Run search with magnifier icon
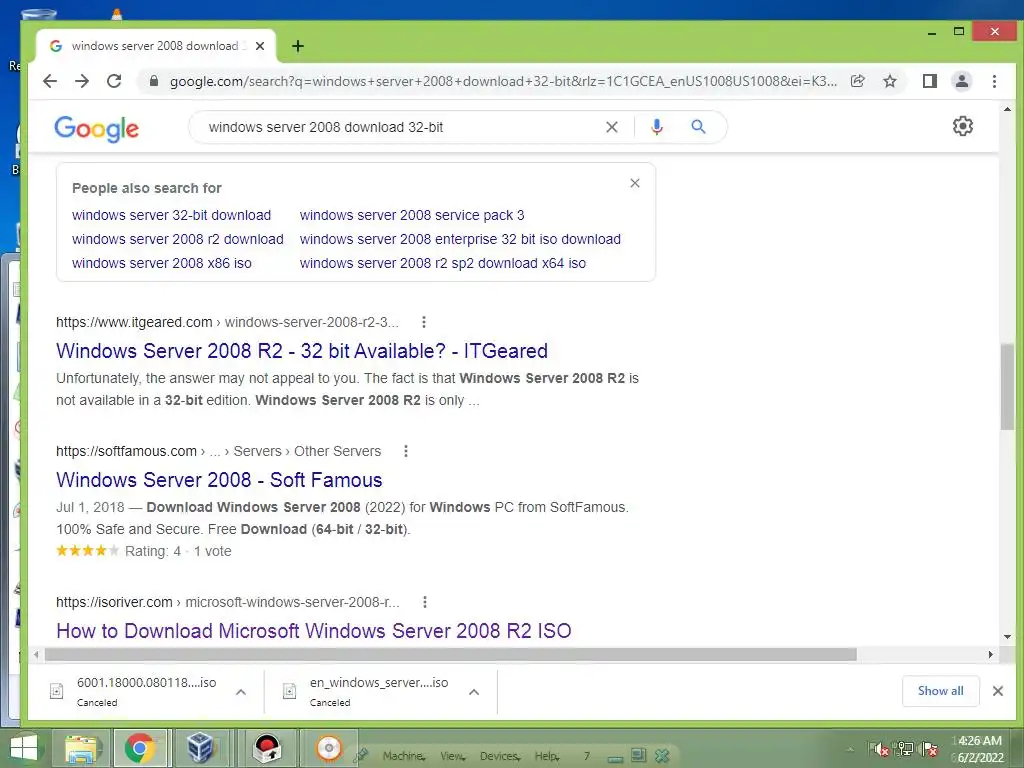The width and height of the screenshot is (1024, 768). [x=698, y=127]
